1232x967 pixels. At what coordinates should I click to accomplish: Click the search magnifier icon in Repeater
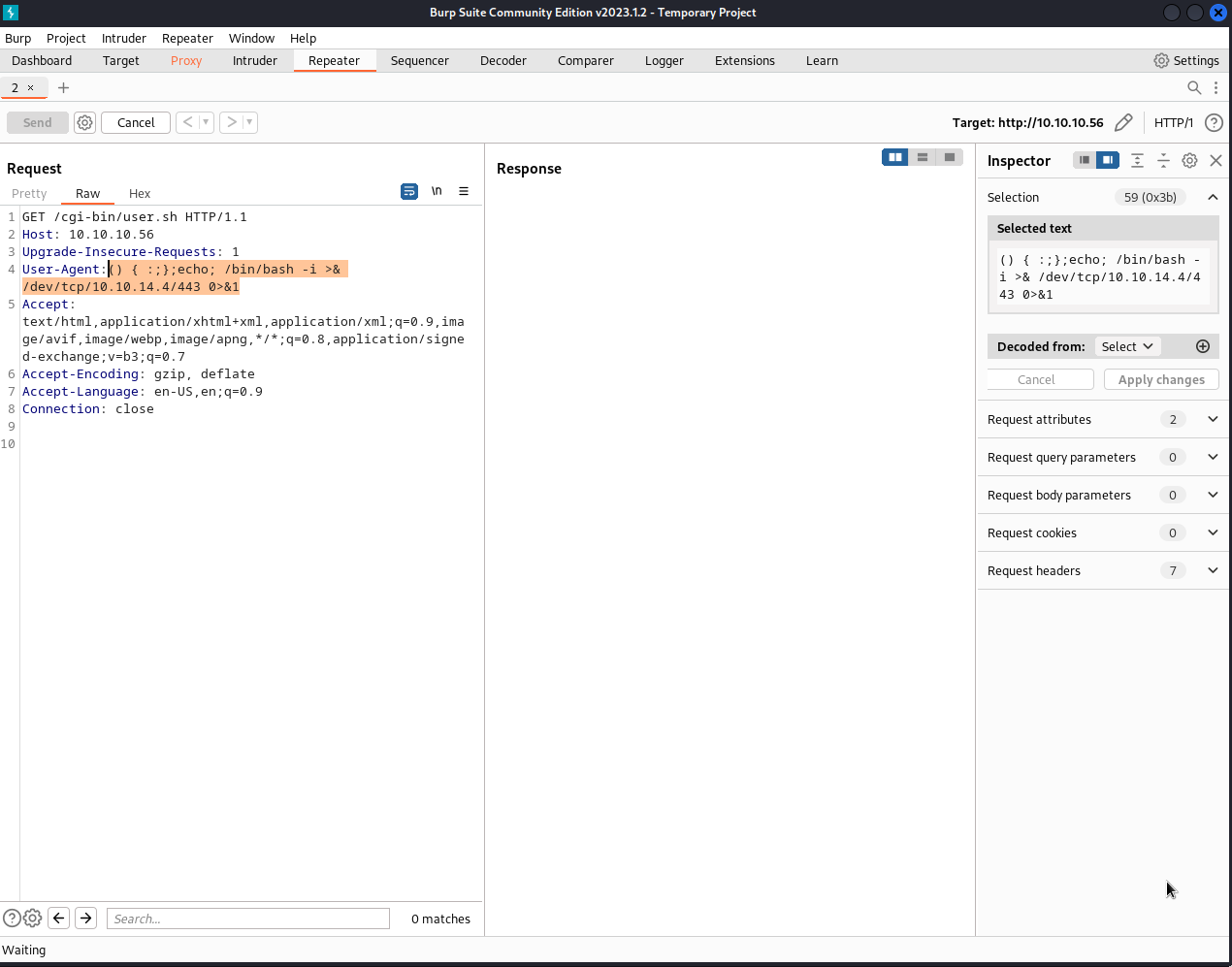(x=1194, y=87)
